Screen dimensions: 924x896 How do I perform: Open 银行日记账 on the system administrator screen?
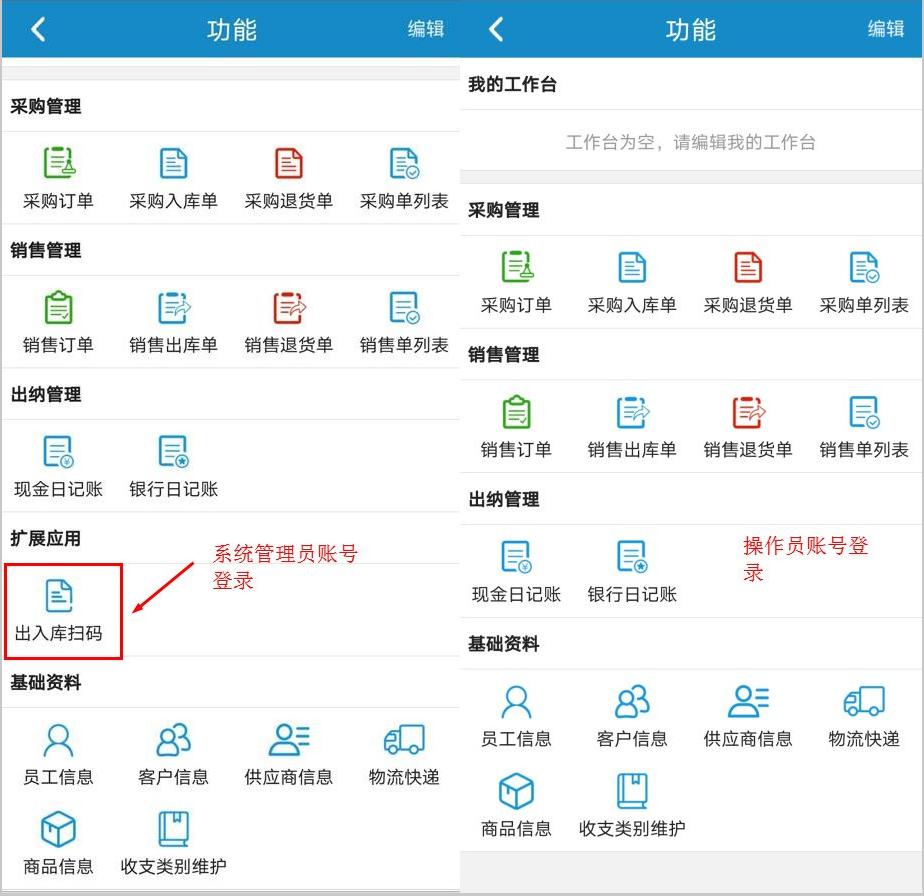coord(173,465)
